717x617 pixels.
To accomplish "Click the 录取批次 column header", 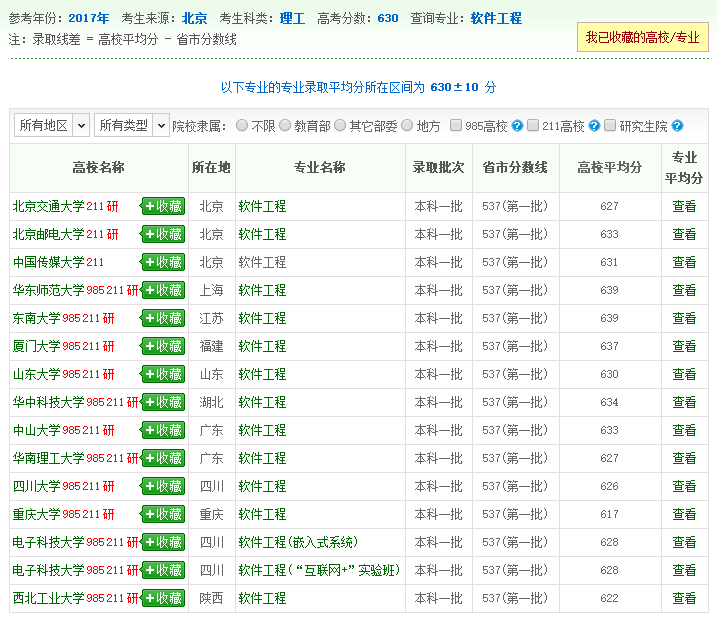I will [x=438, y=167].
